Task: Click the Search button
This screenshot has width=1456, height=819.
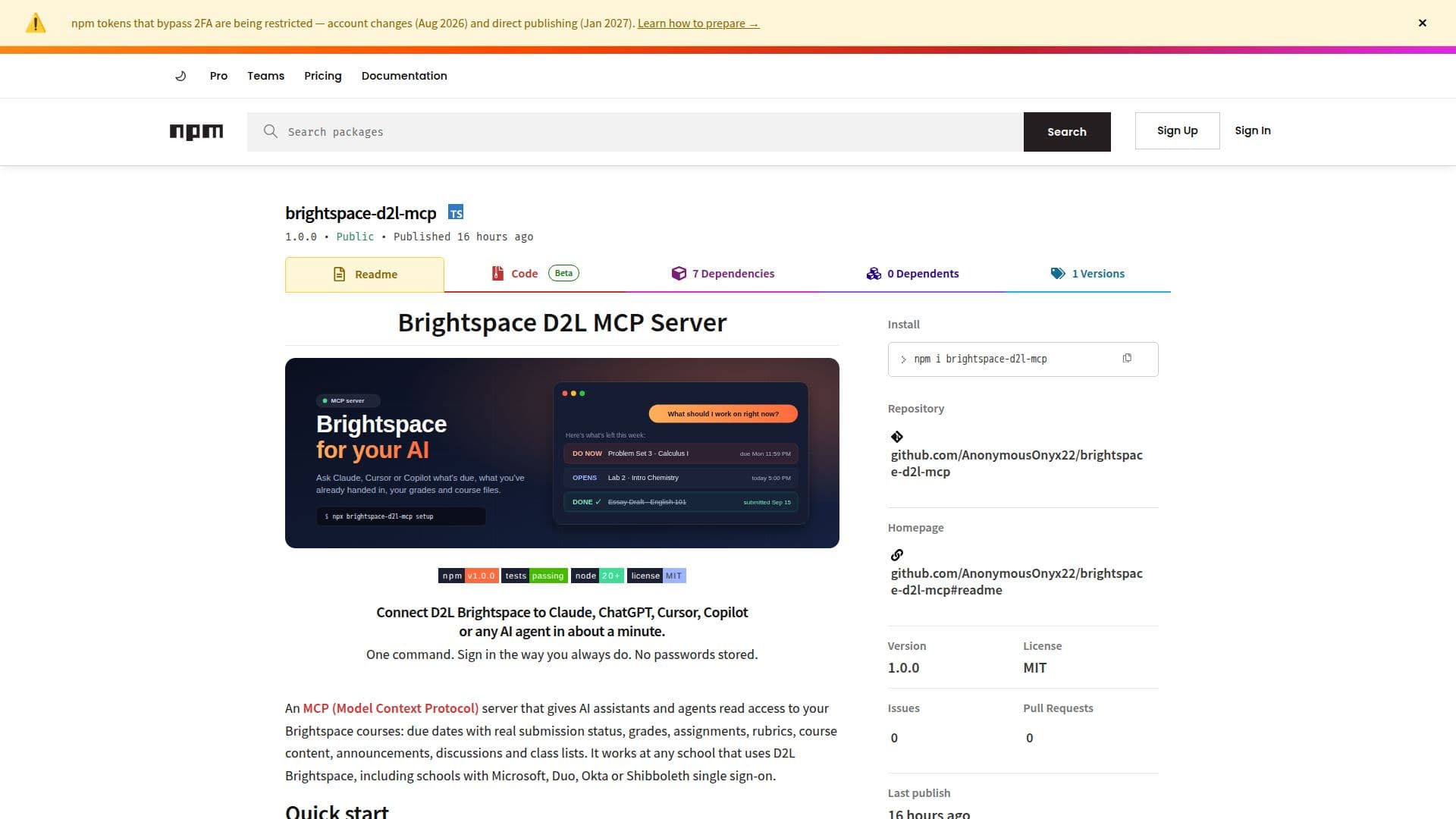Action: [1067, 132]
